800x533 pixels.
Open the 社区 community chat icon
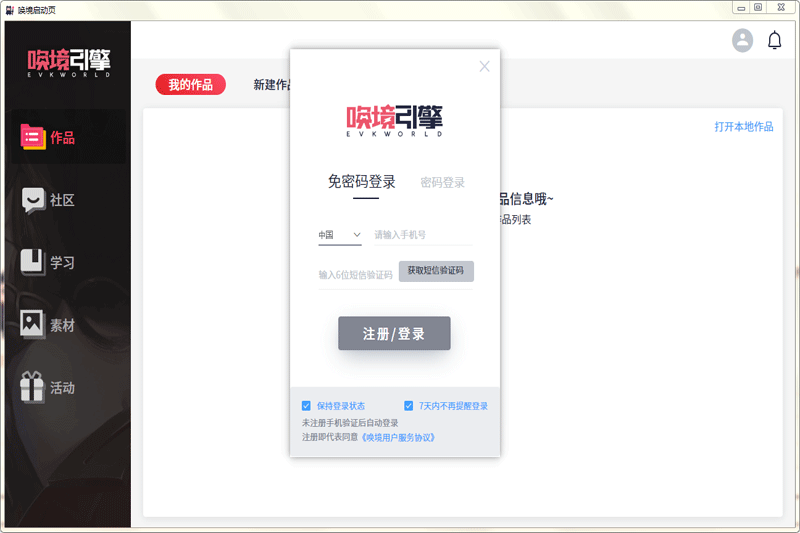pyautogui.click(x=33, y=200)
